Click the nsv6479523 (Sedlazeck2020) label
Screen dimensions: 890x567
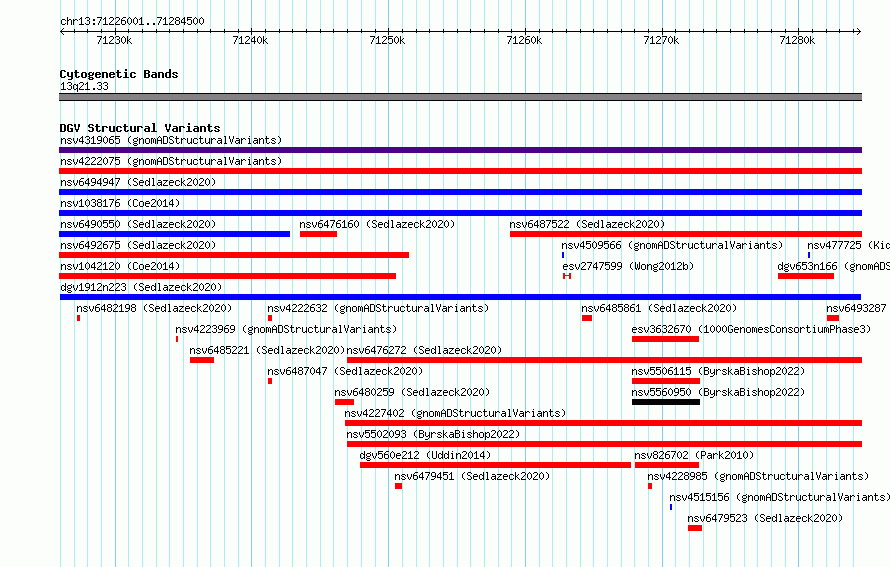tap(765, 518)
